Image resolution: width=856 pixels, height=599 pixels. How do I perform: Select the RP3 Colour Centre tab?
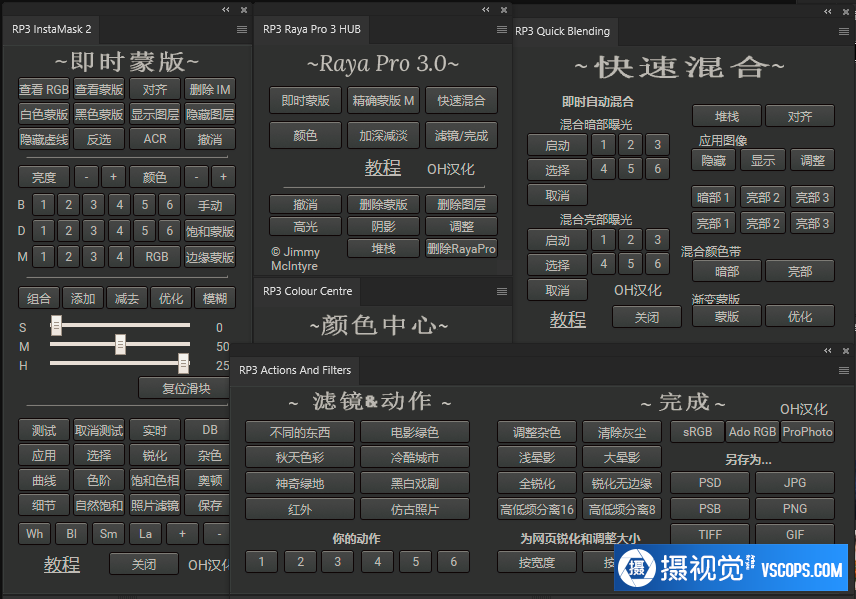[x=307, y=292]
